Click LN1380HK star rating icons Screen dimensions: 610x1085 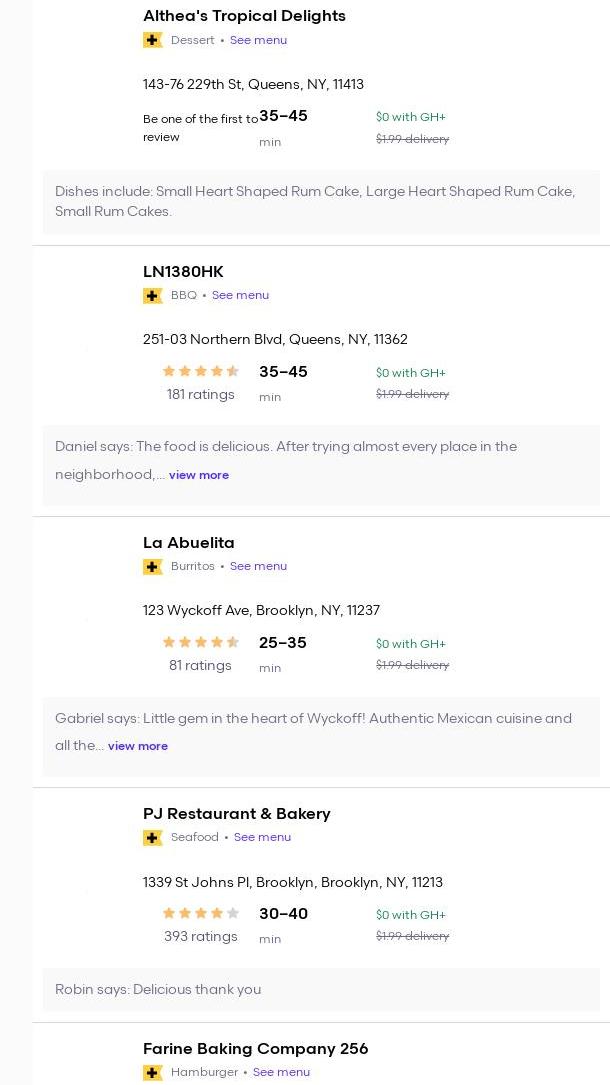(x=201, y=372)
